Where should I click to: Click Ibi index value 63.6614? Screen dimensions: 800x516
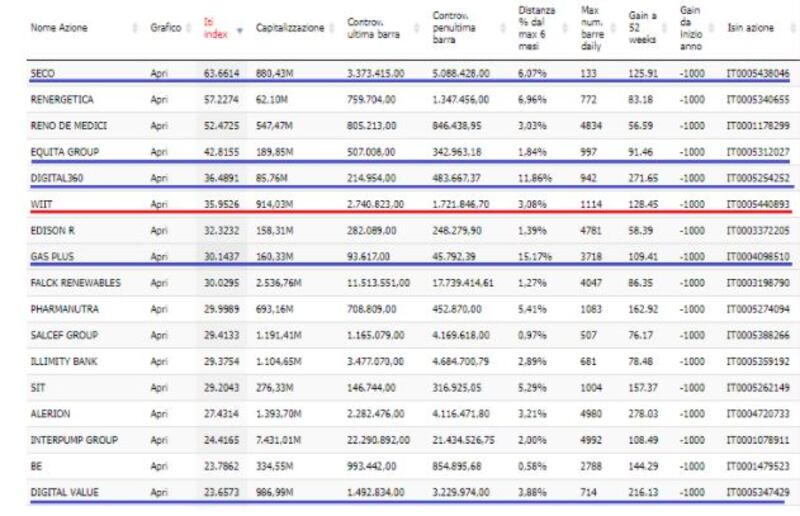221,73
